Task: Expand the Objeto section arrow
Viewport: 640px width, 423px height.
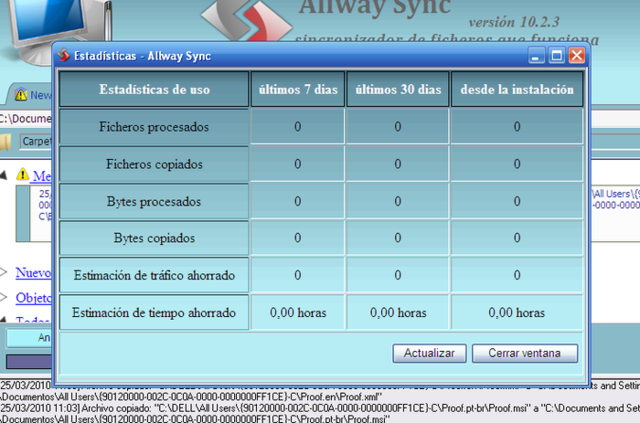Action: pos(3,297)
